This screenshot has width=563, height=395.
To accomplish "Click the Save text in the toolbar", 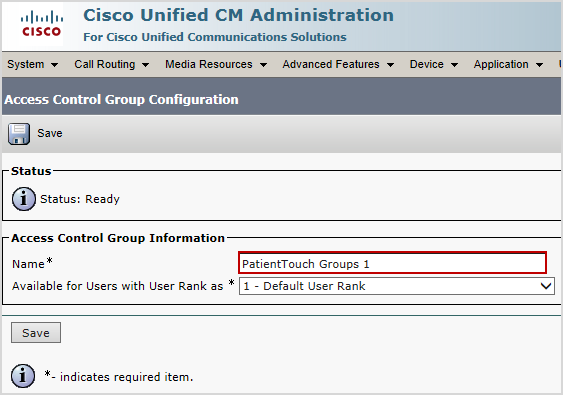I will (x=50, y=133).
